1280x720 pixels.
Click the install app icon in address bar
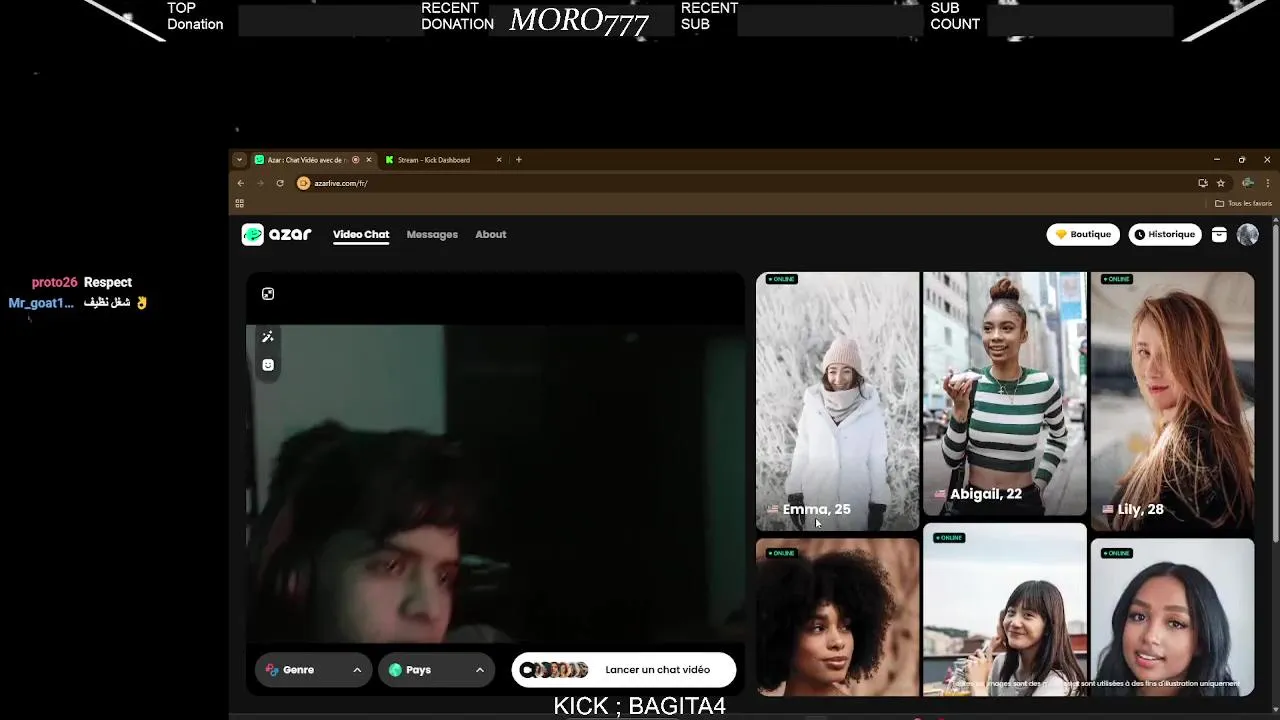pyautogui.click(x=1203, y=183)
